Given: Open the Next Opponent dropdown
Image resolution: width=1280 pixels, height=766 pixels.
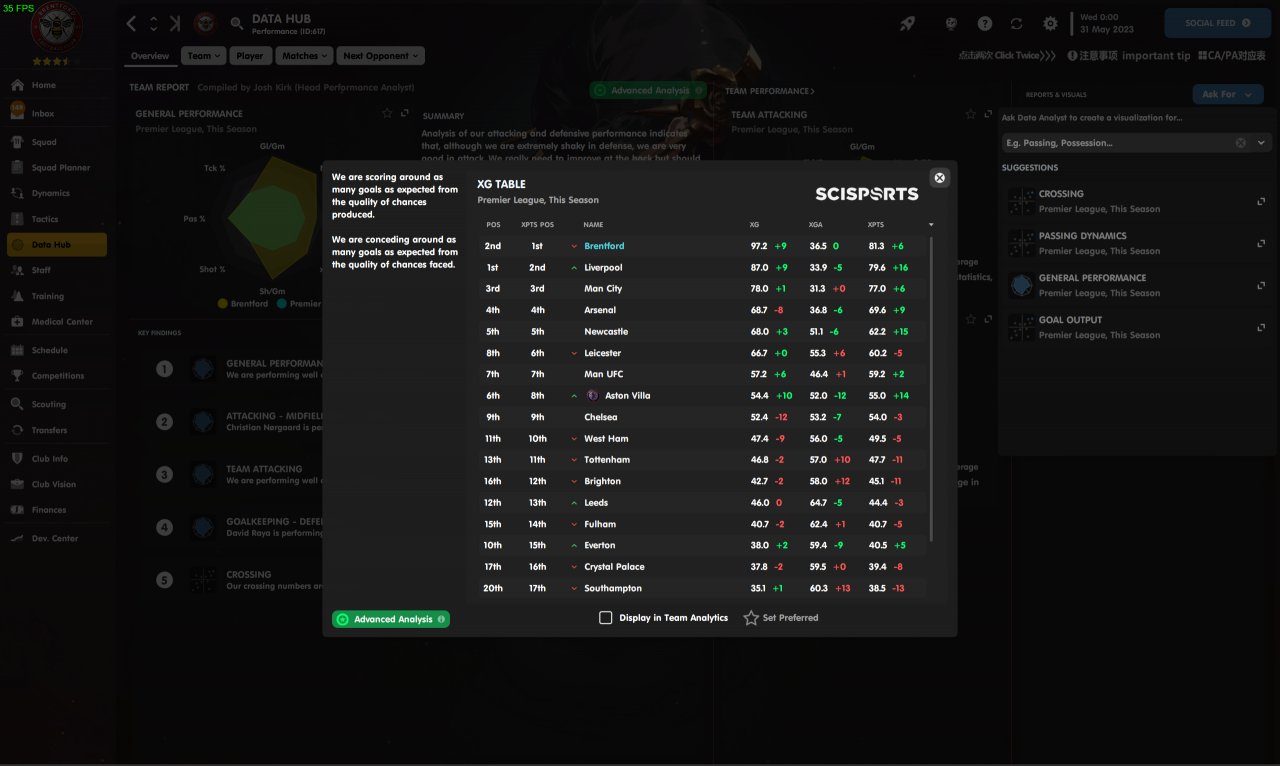Looking at the screenshot, I should click(x=380, y=56).
